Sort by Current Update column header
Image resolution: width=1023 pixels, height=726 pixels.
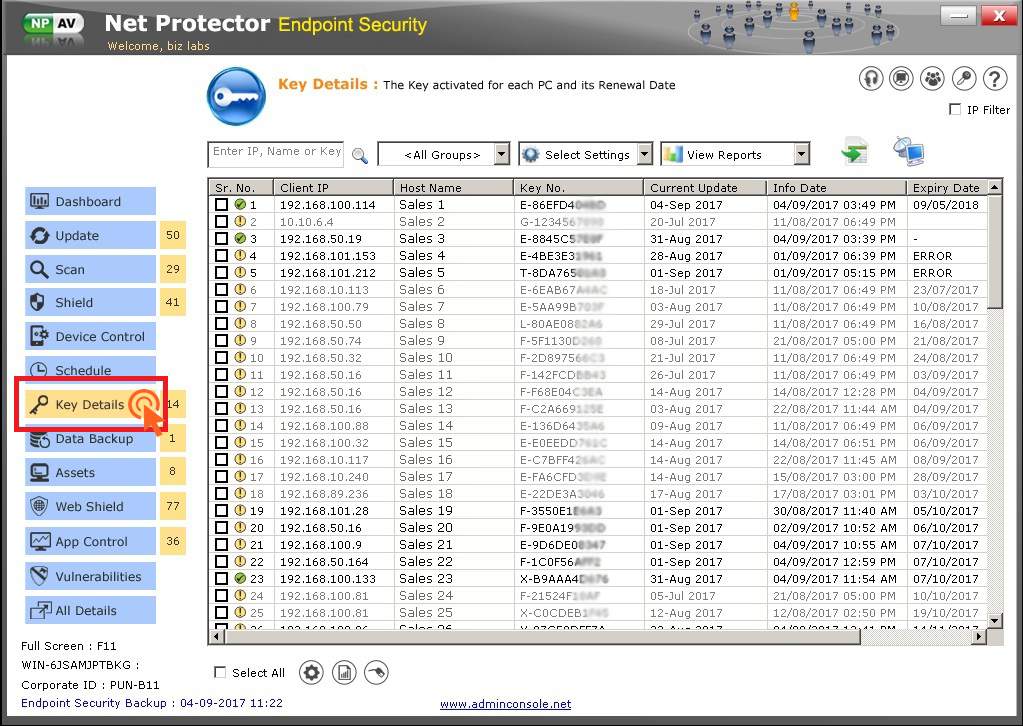pyautogui.click(x=705, y=188)
